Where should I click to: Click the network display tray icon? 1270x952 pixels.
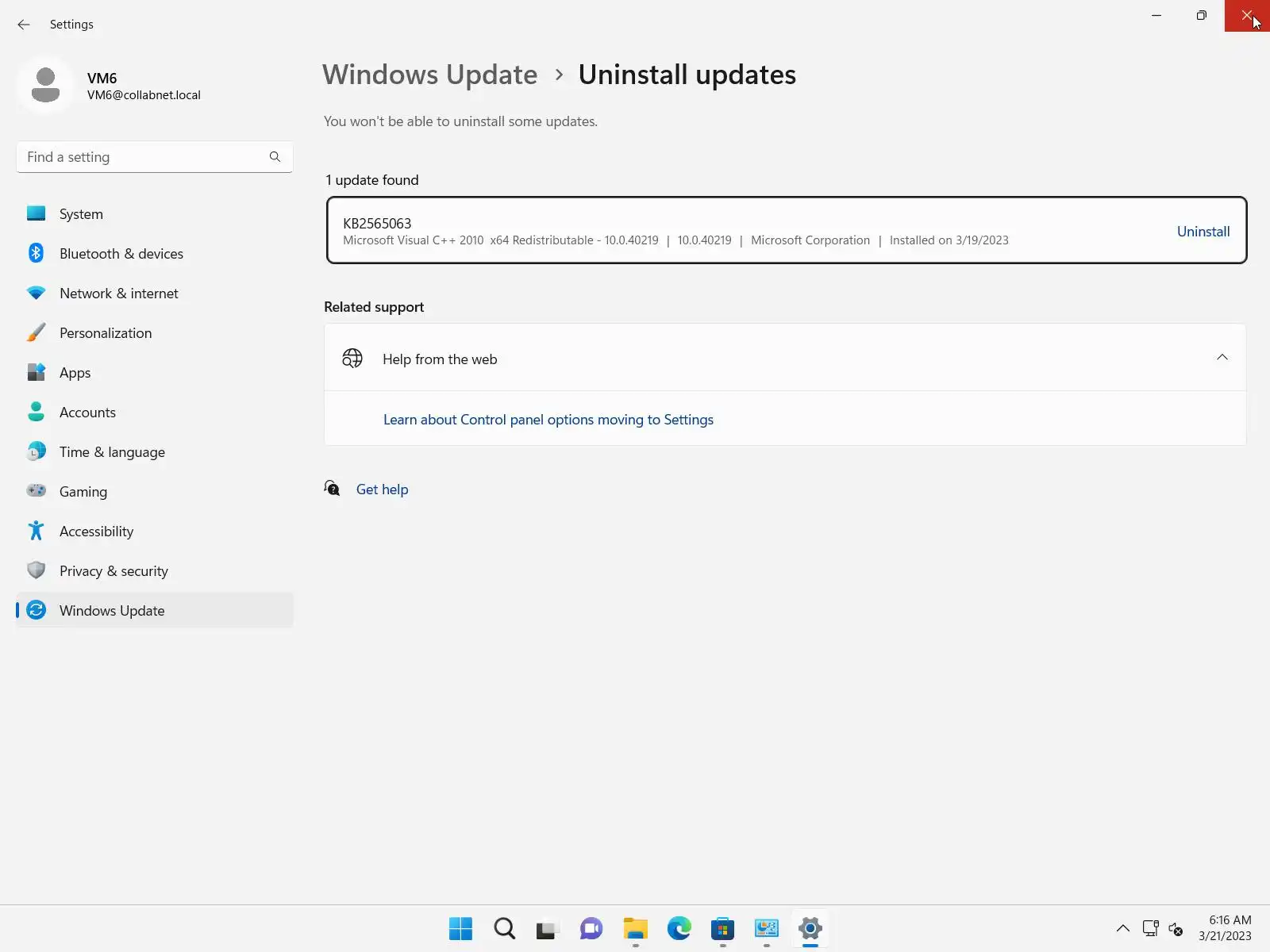pos(1150,928)
